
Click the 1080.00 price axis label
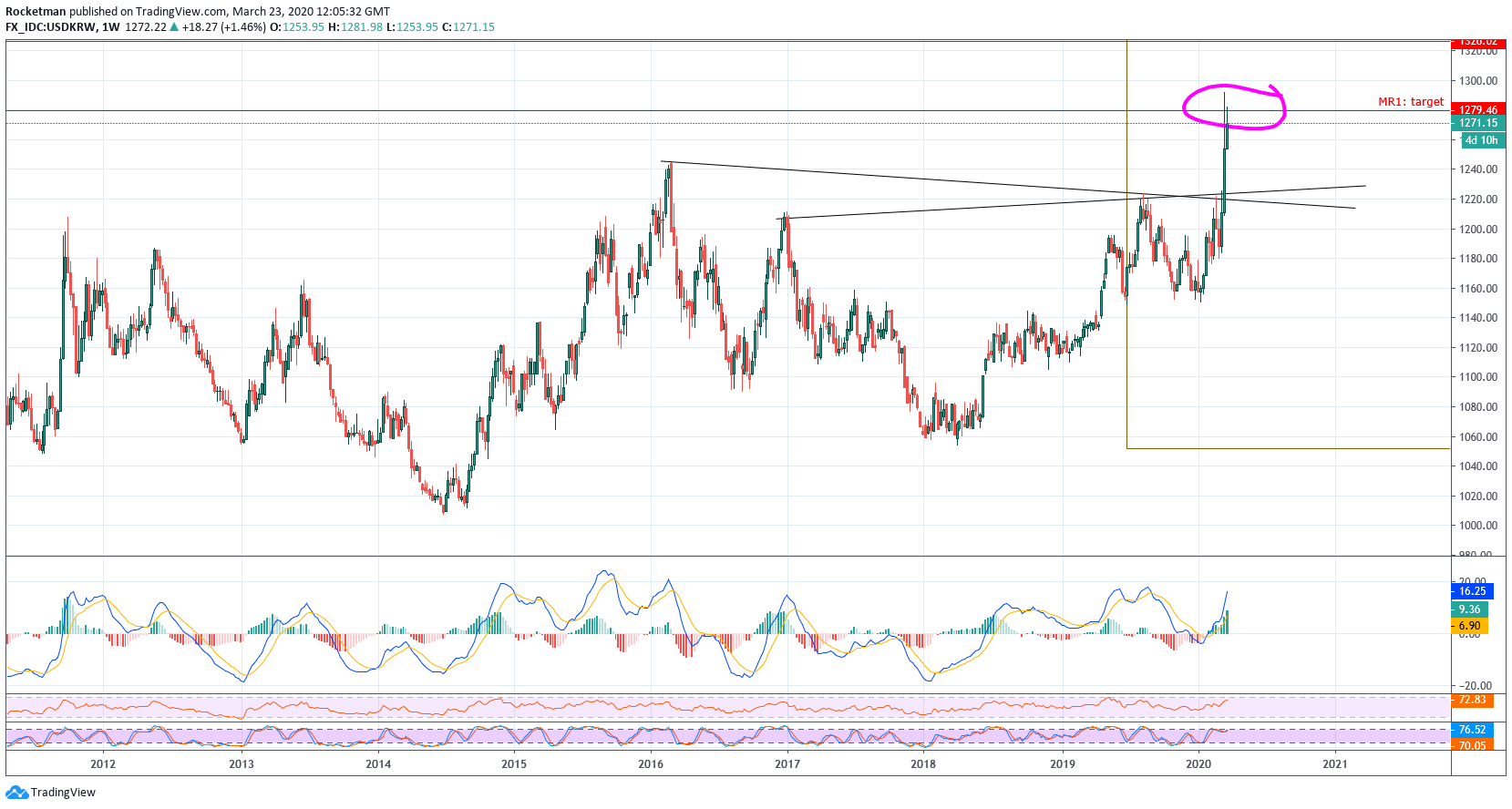(1478, 407)
